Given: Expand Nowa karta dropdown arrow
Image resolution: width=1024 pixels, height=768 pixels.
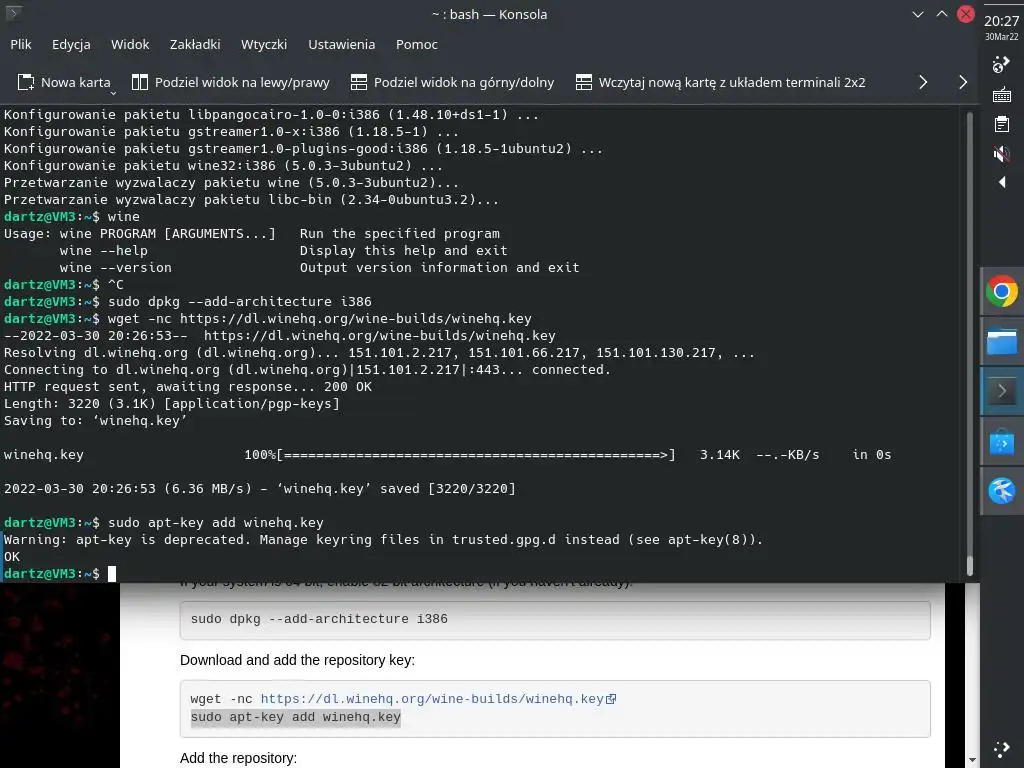Looking at the screenshot, I should 113,93.
